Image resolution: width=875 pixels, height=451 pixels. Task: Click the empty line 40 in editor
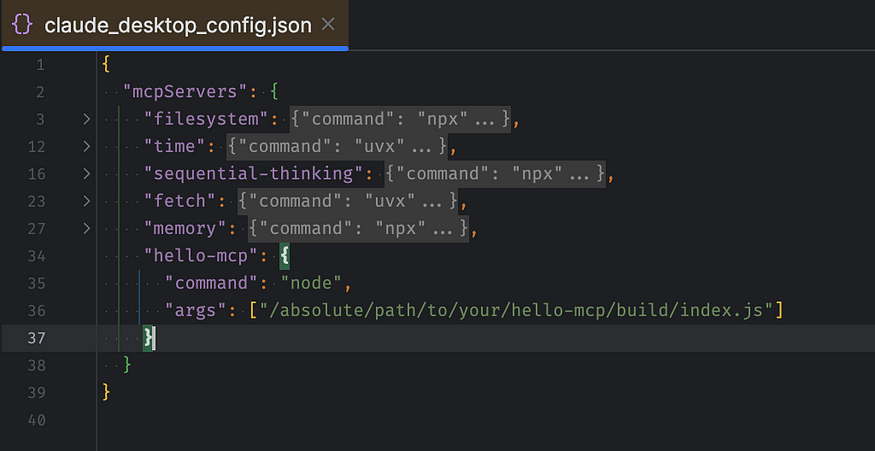click(x=400, y=420)
